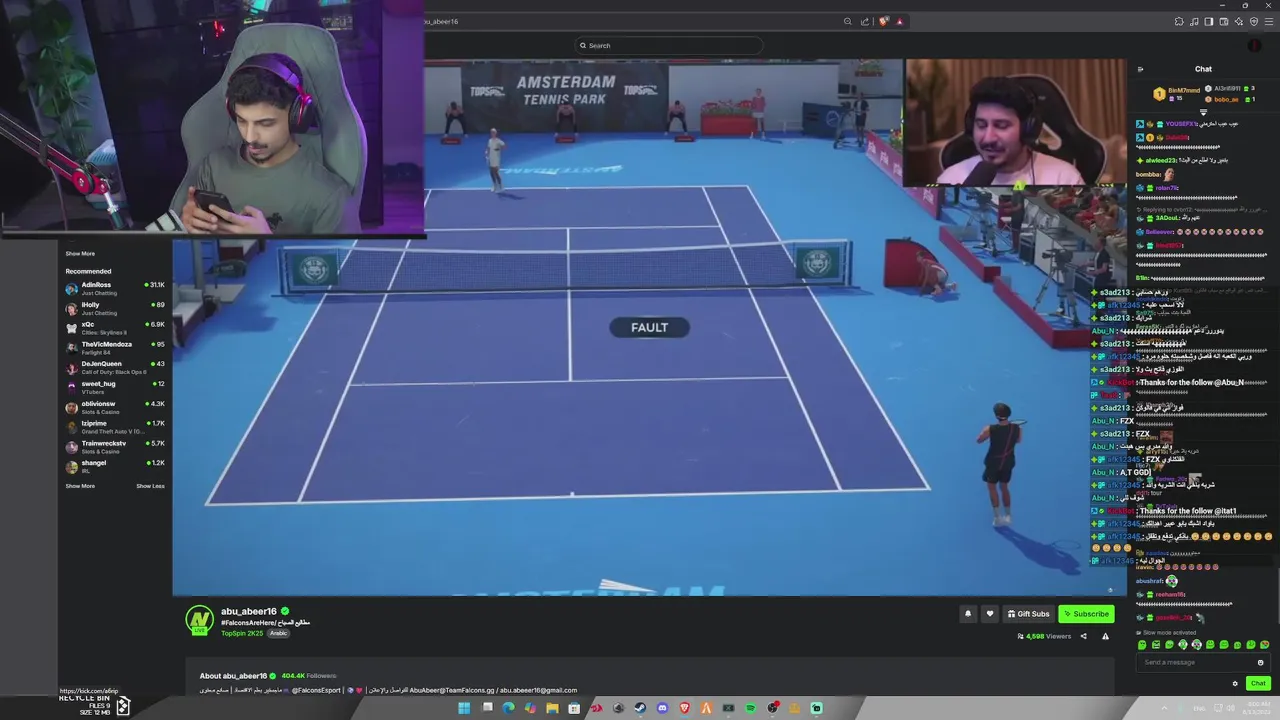Image resolution: width=1280 pixels, height=720 pixels.
Task: Open Brave Leo AI sparkle icon
Action: 1239,22
